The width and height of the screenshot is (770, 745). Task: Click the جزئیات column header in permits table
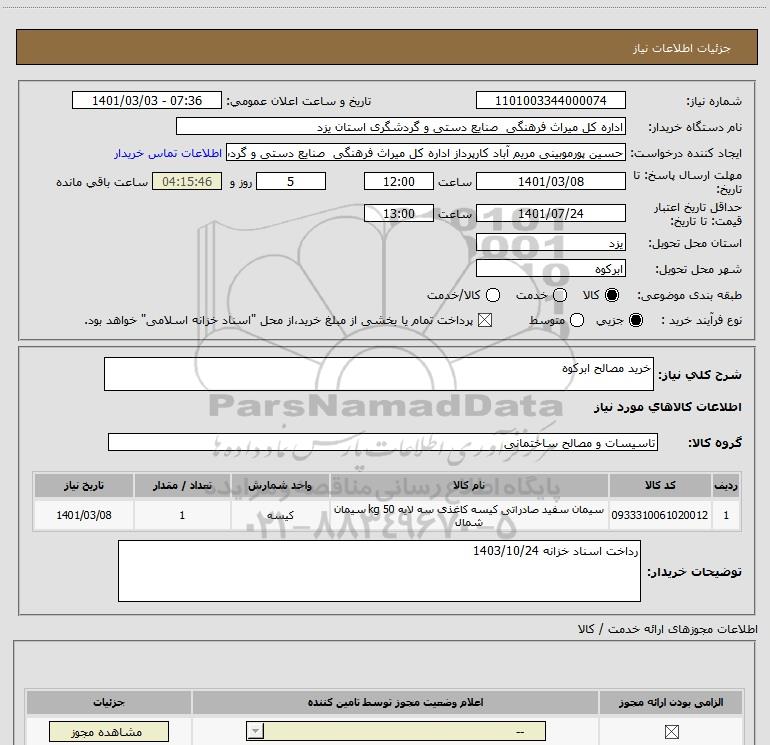click(109, 702)
